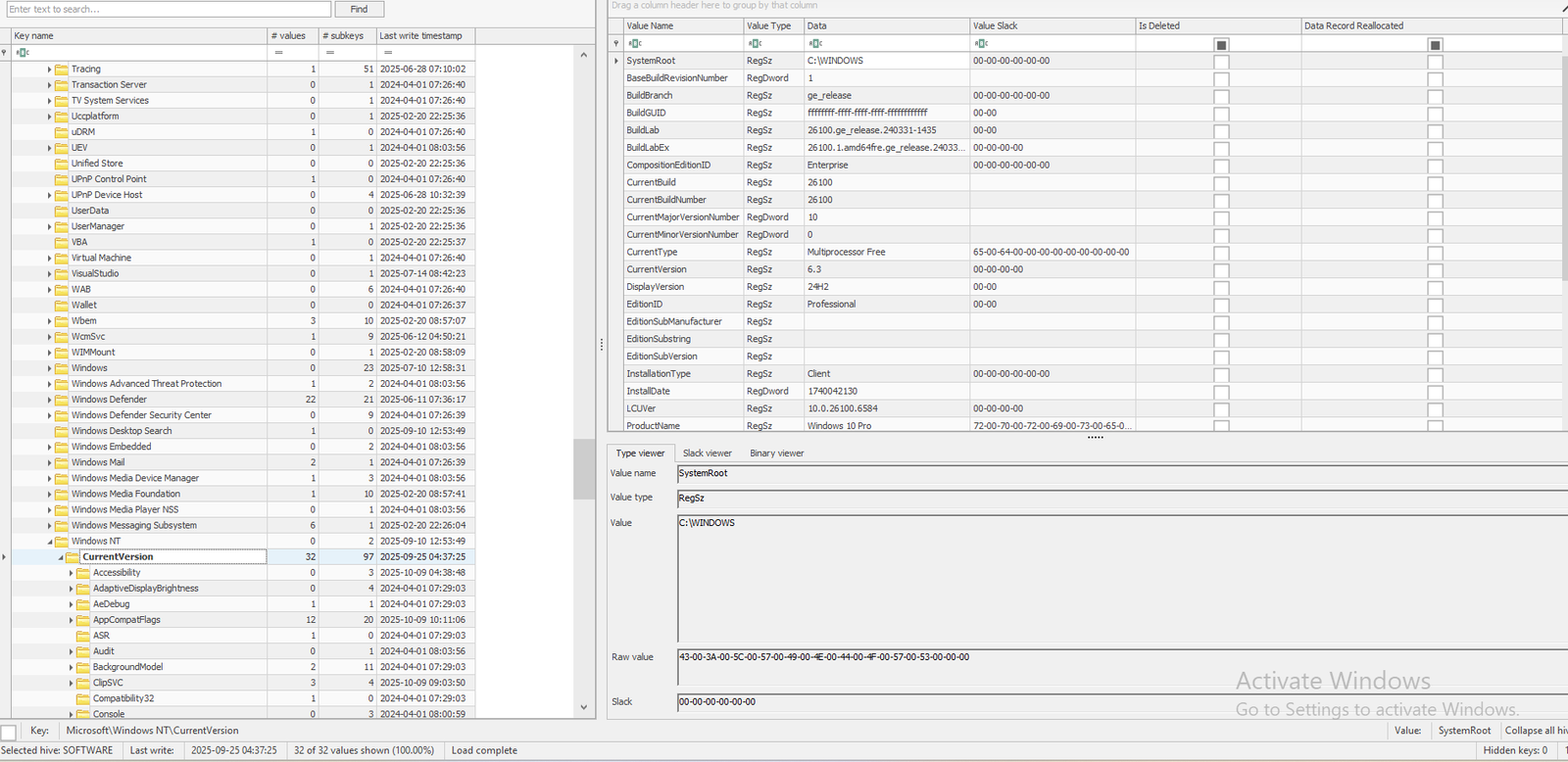Open the Binary viewer tab

click(776, 453)
